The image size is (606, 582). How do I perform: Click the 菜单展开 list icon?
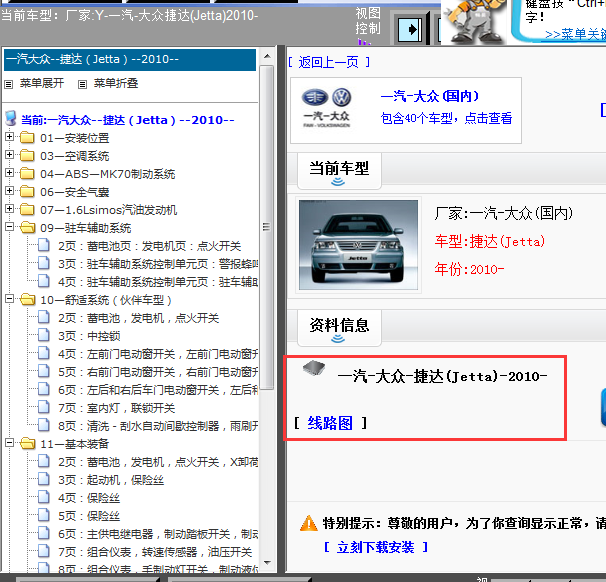point(9,84)
